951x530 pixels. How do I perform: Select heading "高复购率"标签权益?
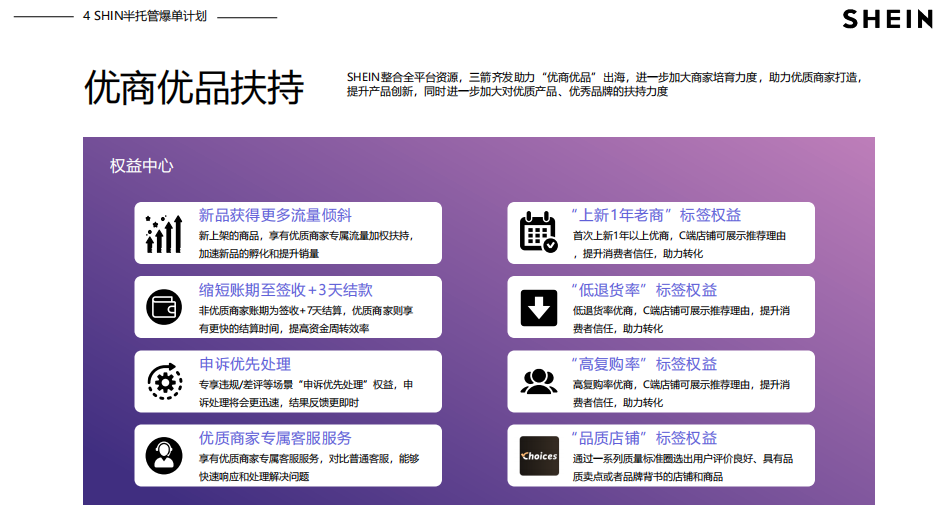[x=644, y=364]
